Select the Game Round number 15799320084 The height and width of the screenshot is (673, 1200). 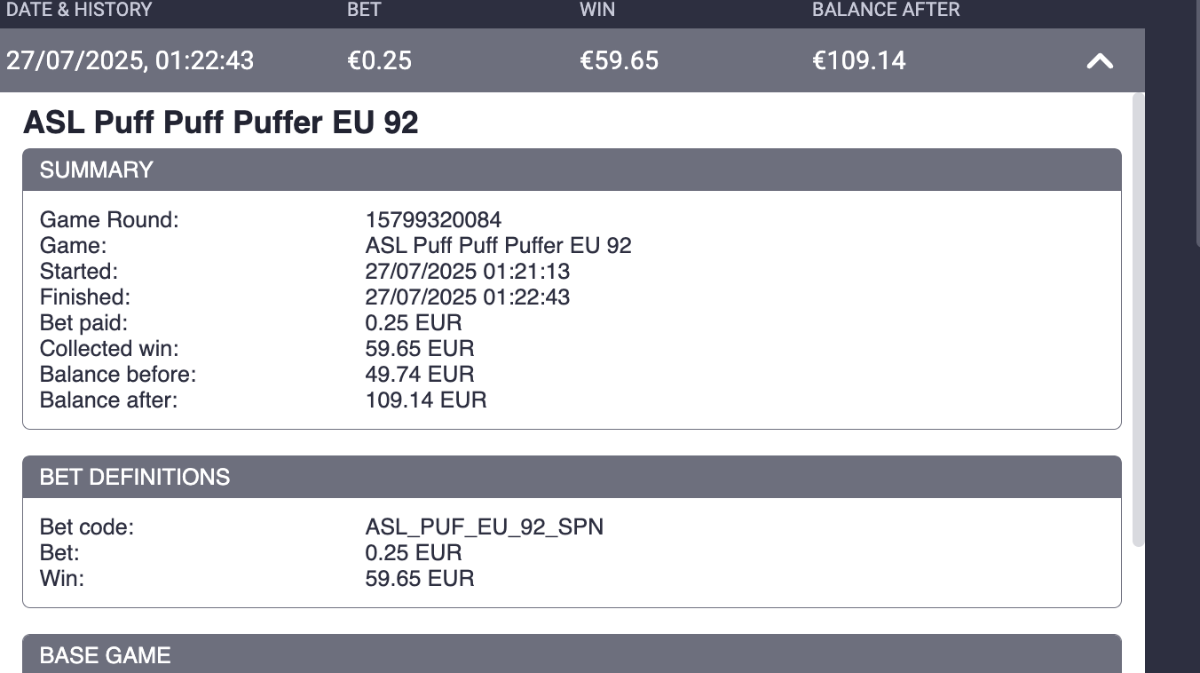434,219
